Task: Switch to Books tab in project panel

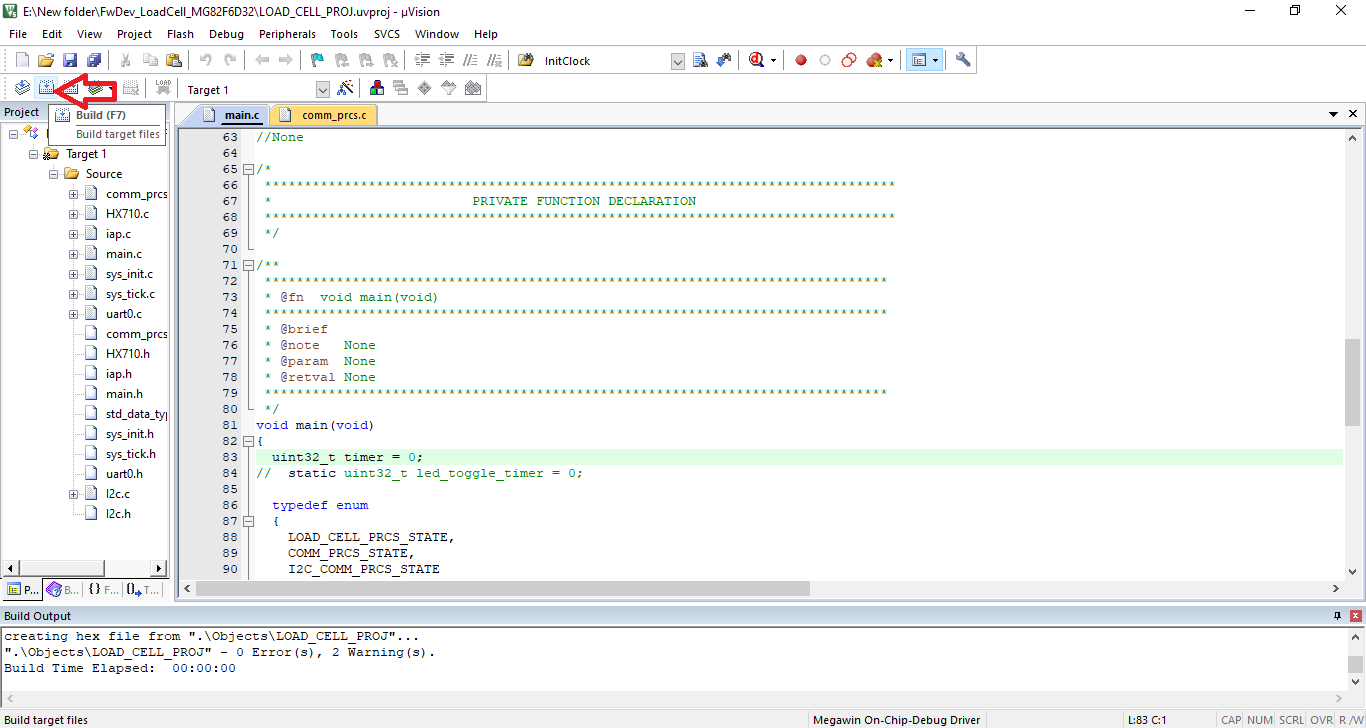Action: (63, 590)
